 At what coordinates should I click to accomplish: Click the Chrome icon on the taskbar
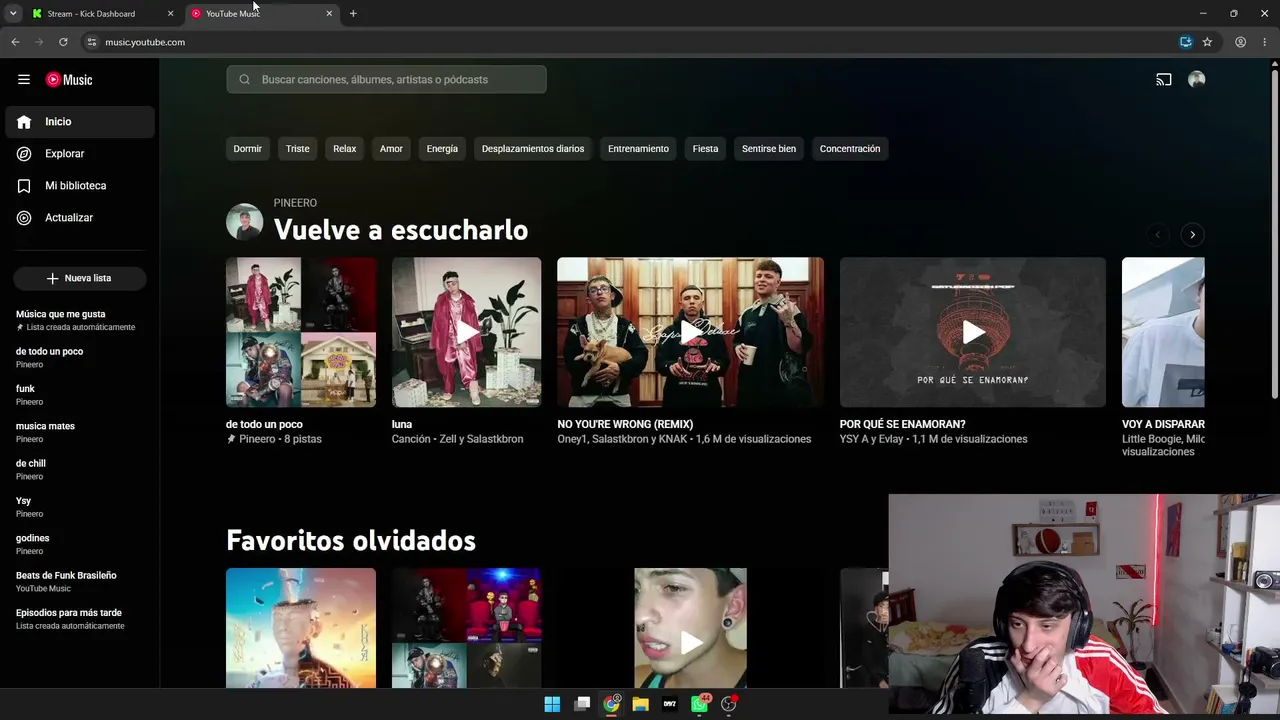point(611,704)
